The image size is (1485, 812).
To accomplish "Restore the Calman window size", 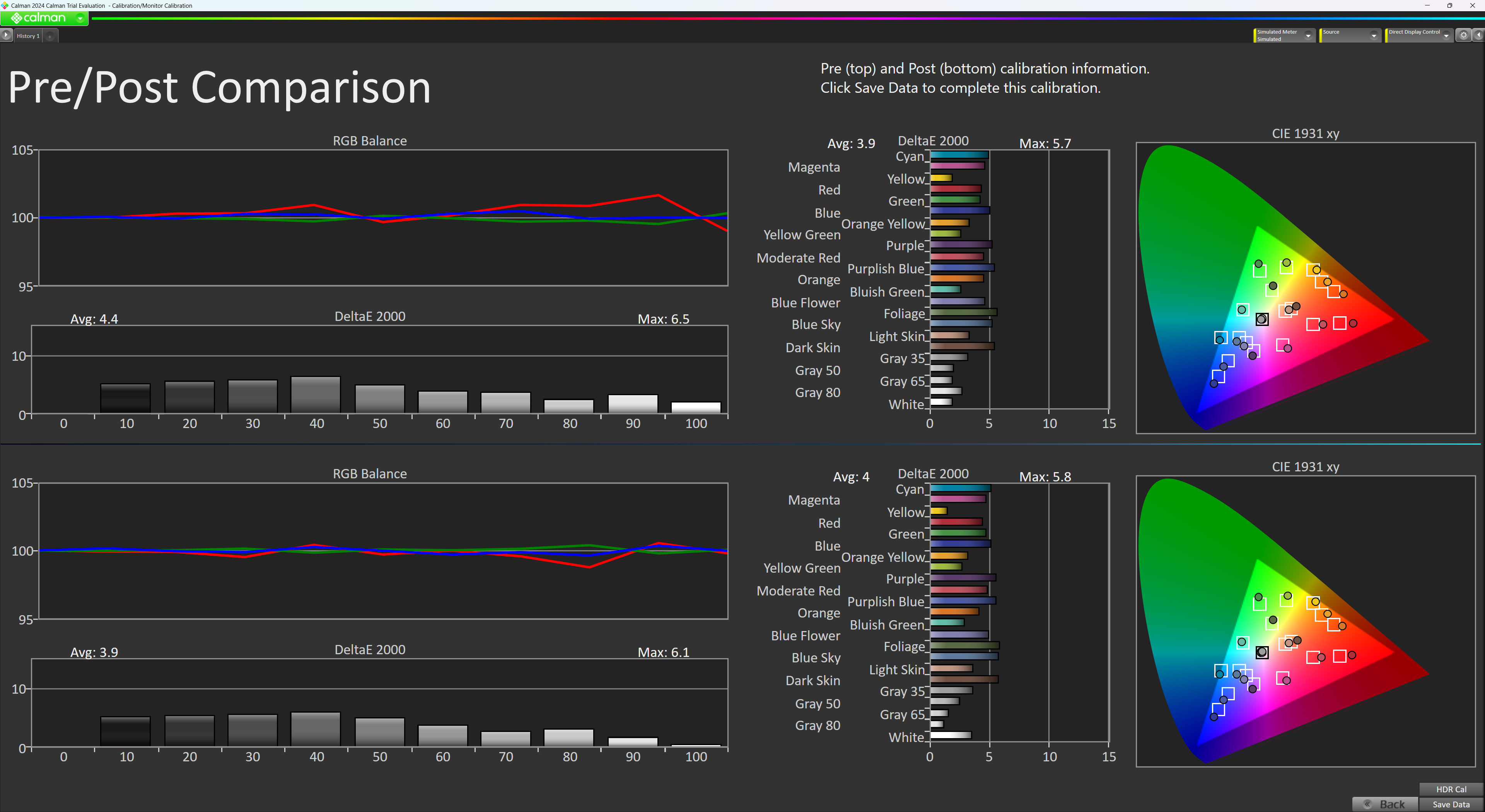I will 1450,5.
